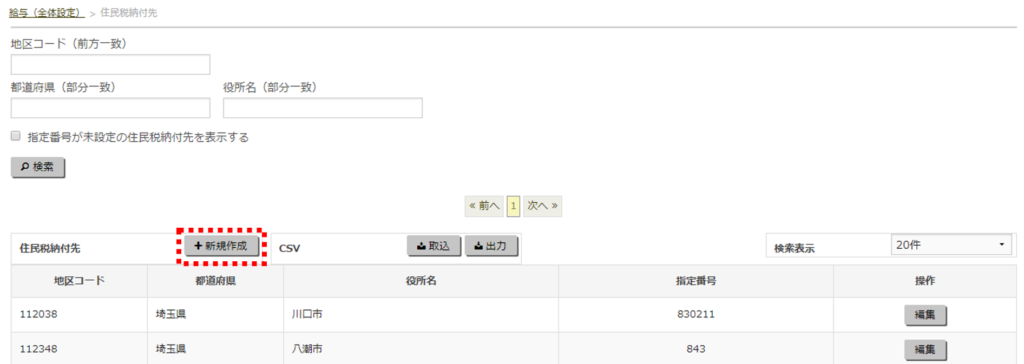This screenshot has height=364, width=1024.
Task: Click the 都道府県 column header
Action: point(216,281)
